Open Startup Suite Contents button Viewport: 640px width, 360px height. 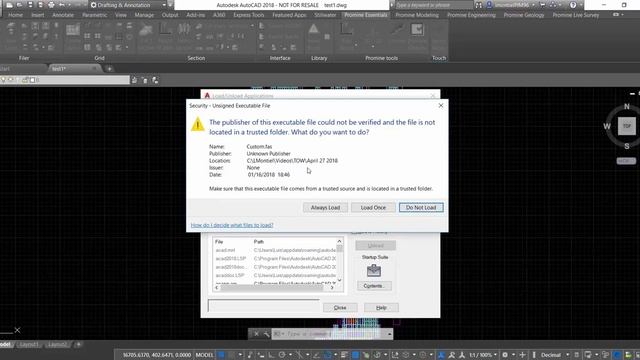pos(374,286)
